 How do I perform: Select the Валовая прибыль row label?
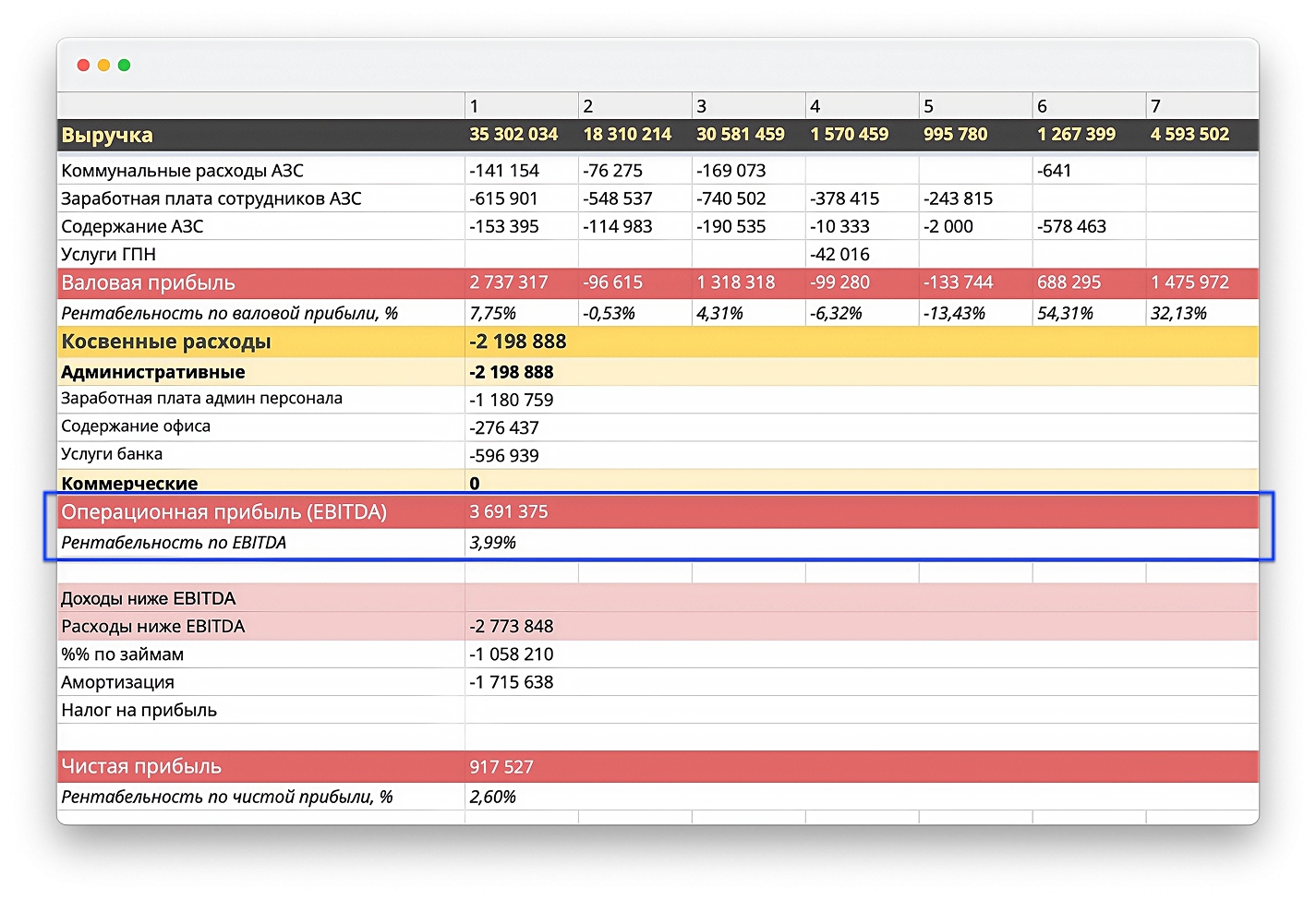tap(148, 283)
